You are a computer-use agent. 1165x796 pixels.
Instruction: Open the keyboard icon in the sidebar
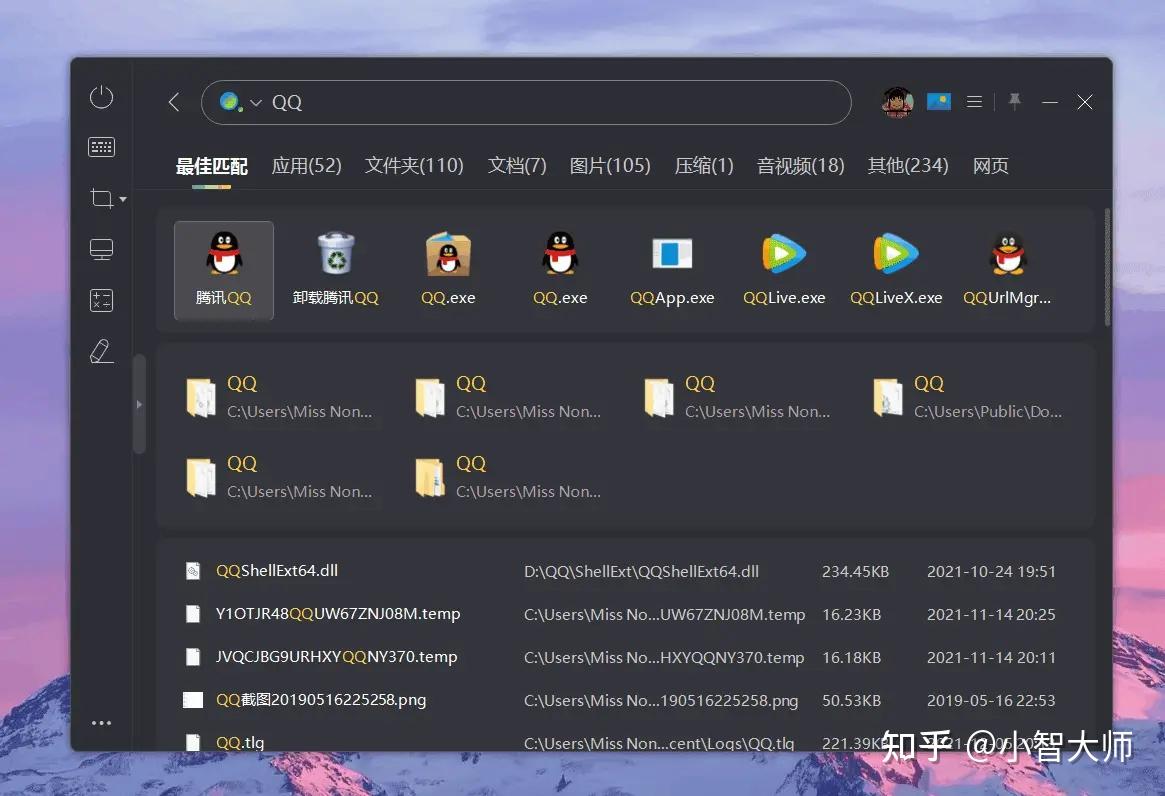tap(101, 147)
